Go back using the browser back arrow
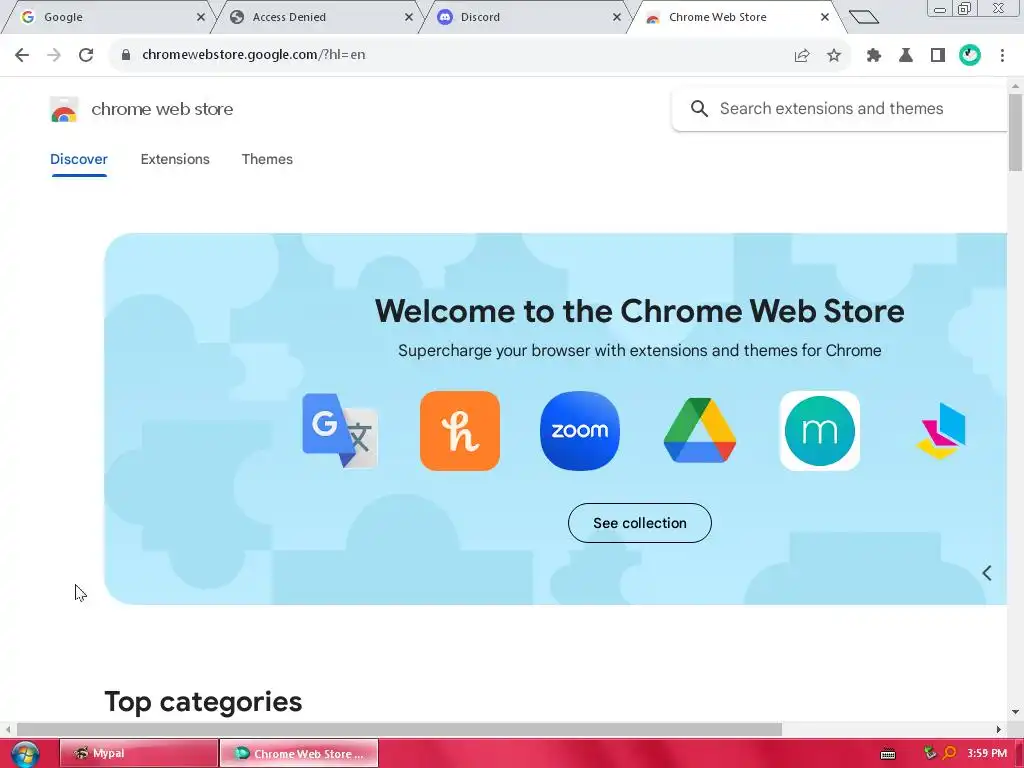Viewport: 1024px width, 768px height. [x=22, y=55]
